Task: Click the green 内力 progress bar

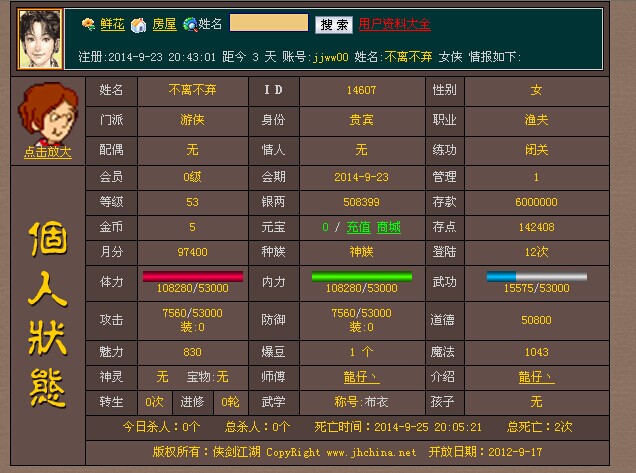Action: (362, 276)
